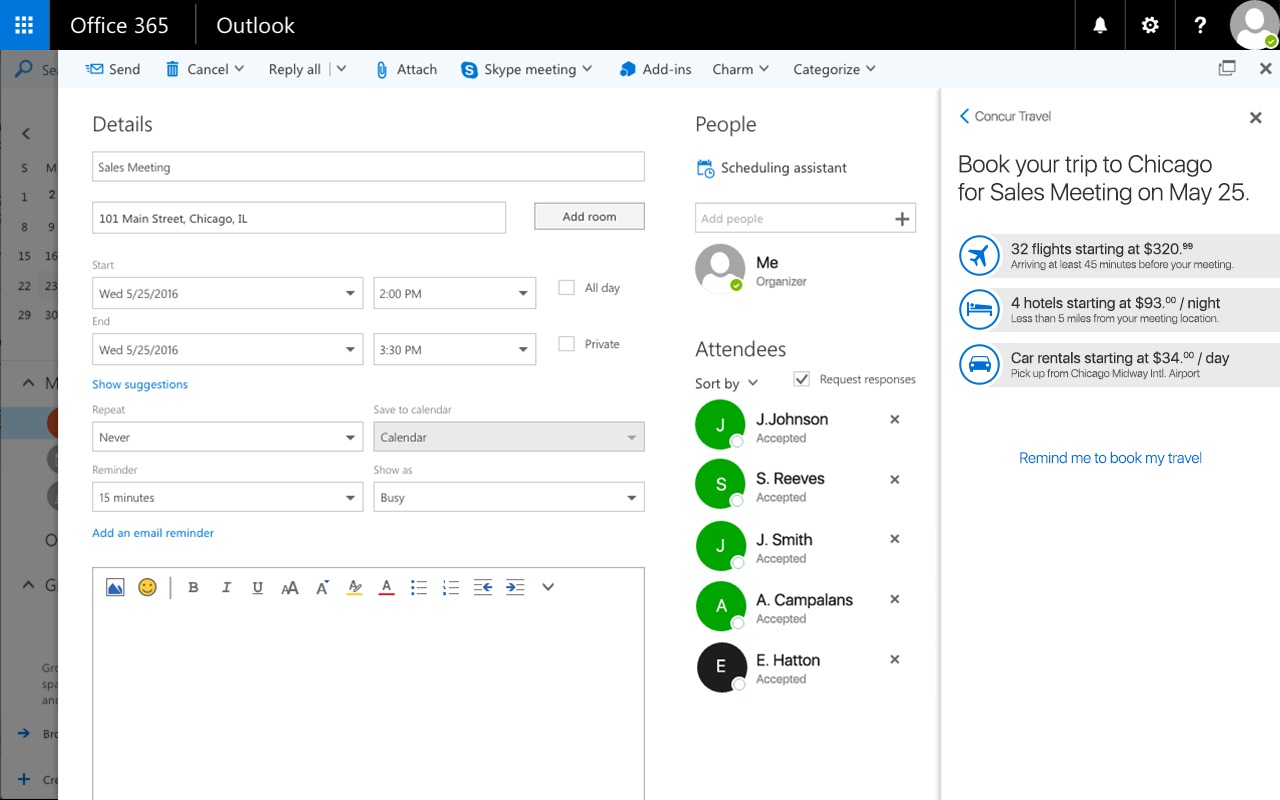Close the meeting form with toolbar X
Image resolution: width=1280 pixels, height=800 pixels.
[x=1265, y=68]
